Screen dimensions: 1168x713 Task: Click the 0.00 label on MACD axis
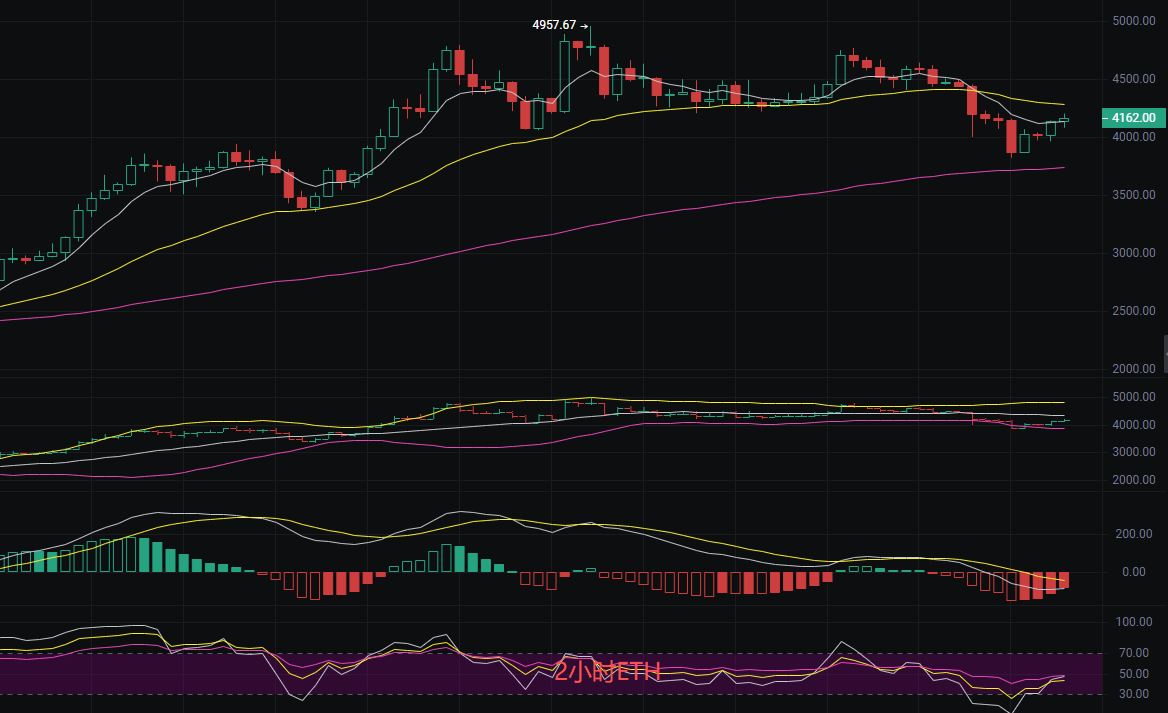click(1133, 572)
